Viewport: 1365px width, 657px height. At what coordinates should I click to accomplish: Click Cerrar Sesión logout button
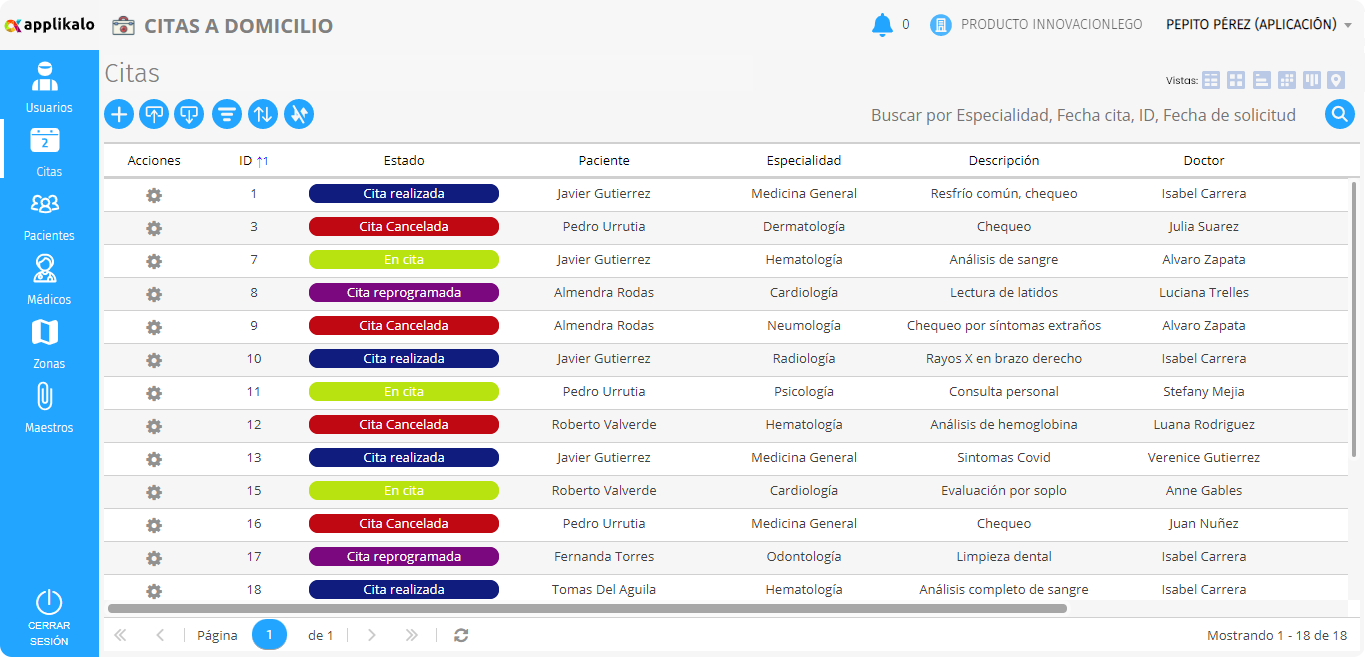(49, 618)
